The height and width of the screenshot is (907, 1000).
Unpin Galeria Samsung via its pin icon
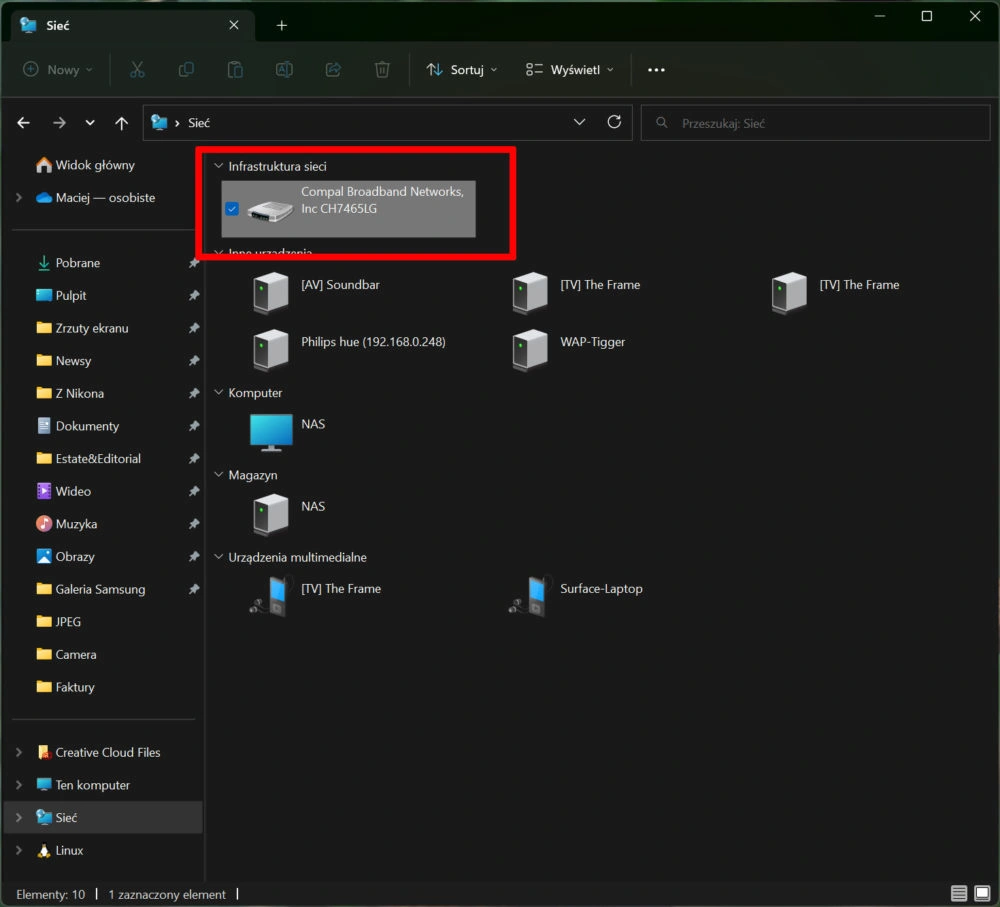click(194, 589)
